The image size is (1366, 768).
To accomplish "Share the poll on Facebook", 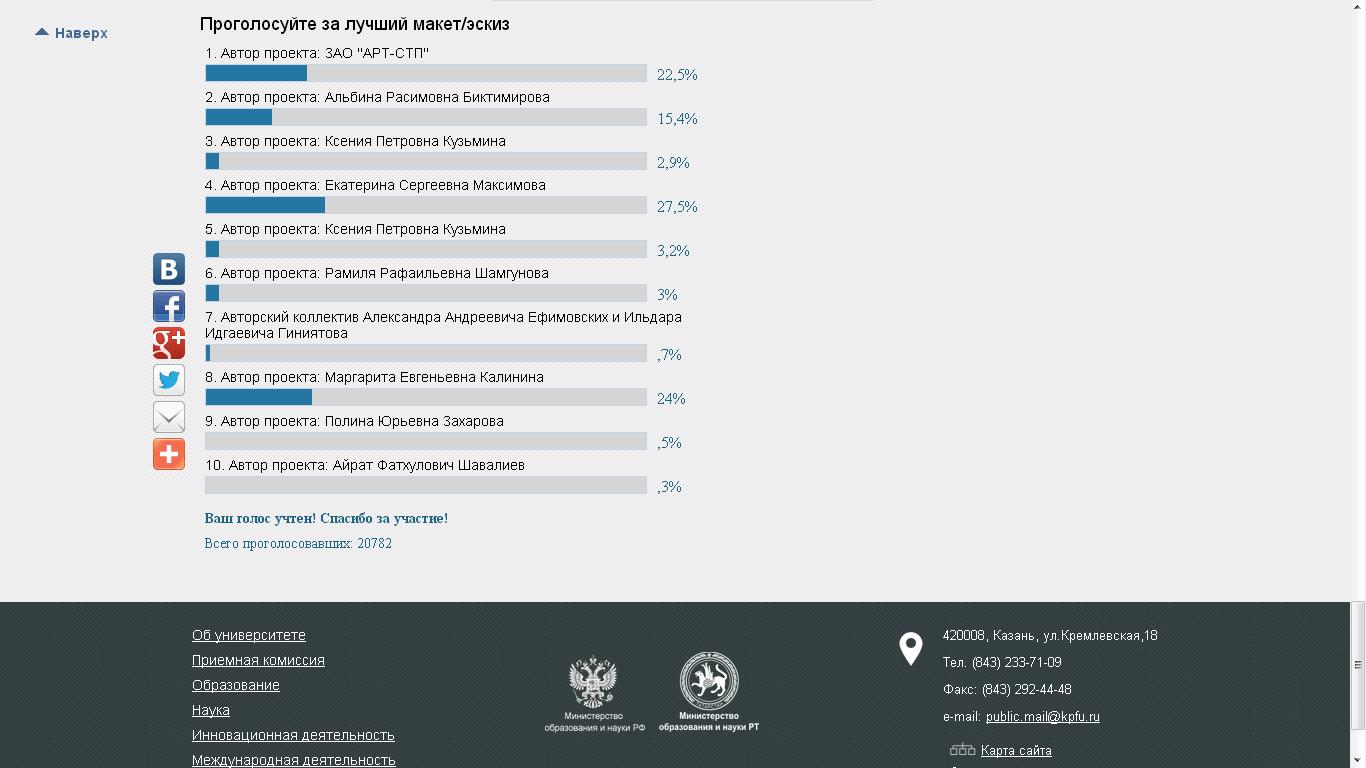I will 169,306.
